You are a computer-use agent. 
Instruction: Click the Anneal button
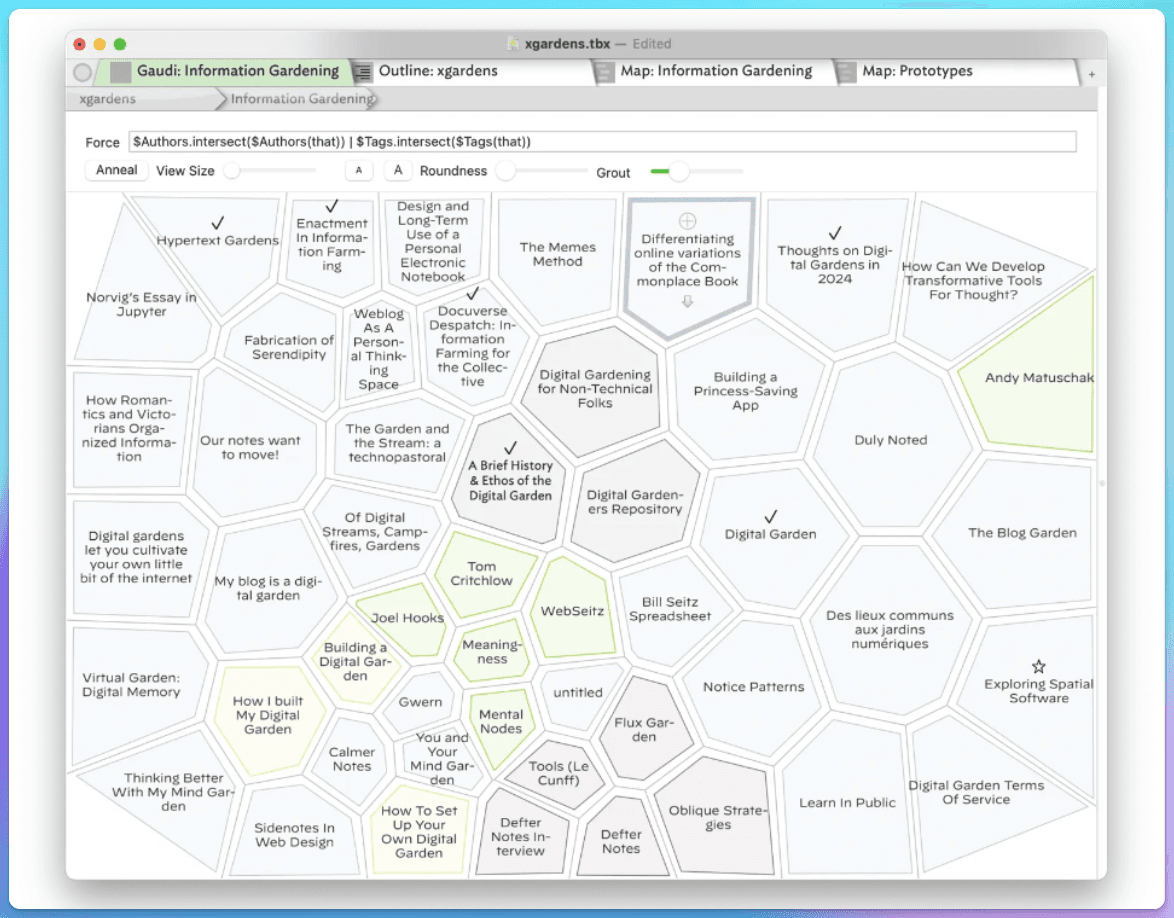click(x=116, y=171)
